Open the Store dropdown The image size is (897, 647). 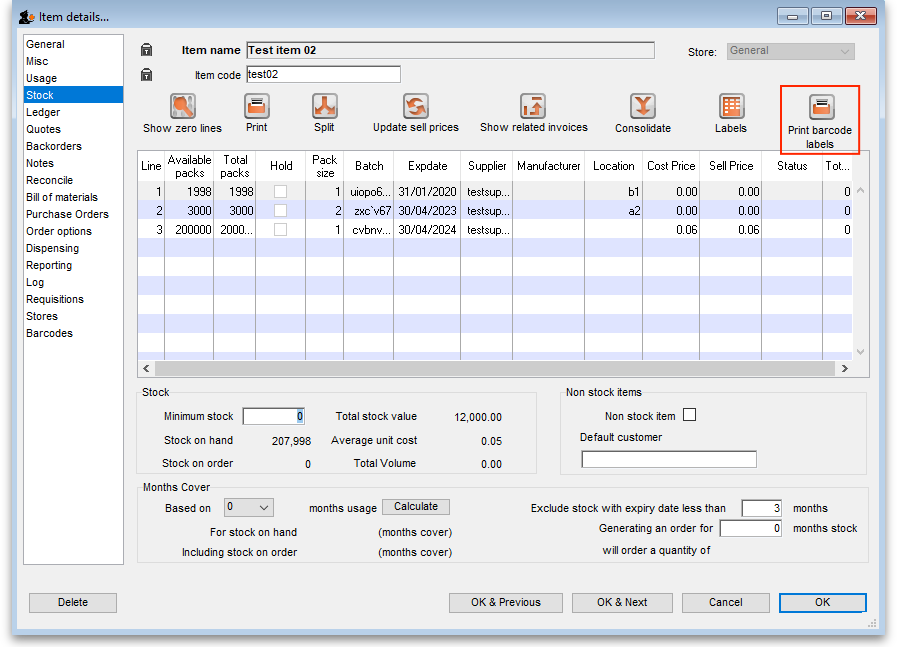point(790,51)
